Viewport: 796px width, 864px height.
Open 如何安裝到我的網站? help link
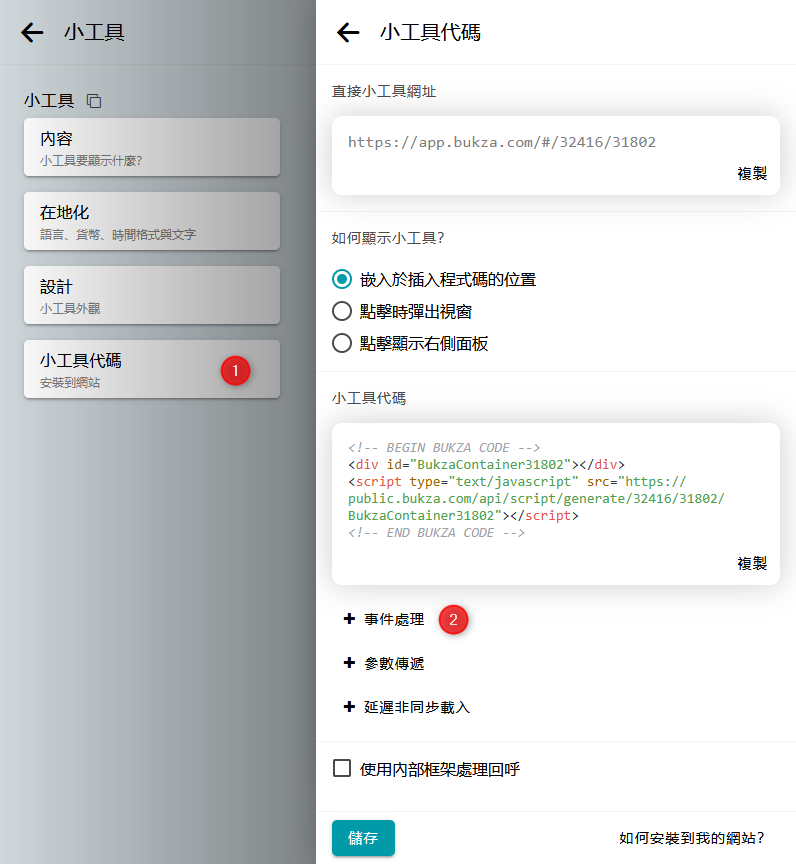[691, 838]
